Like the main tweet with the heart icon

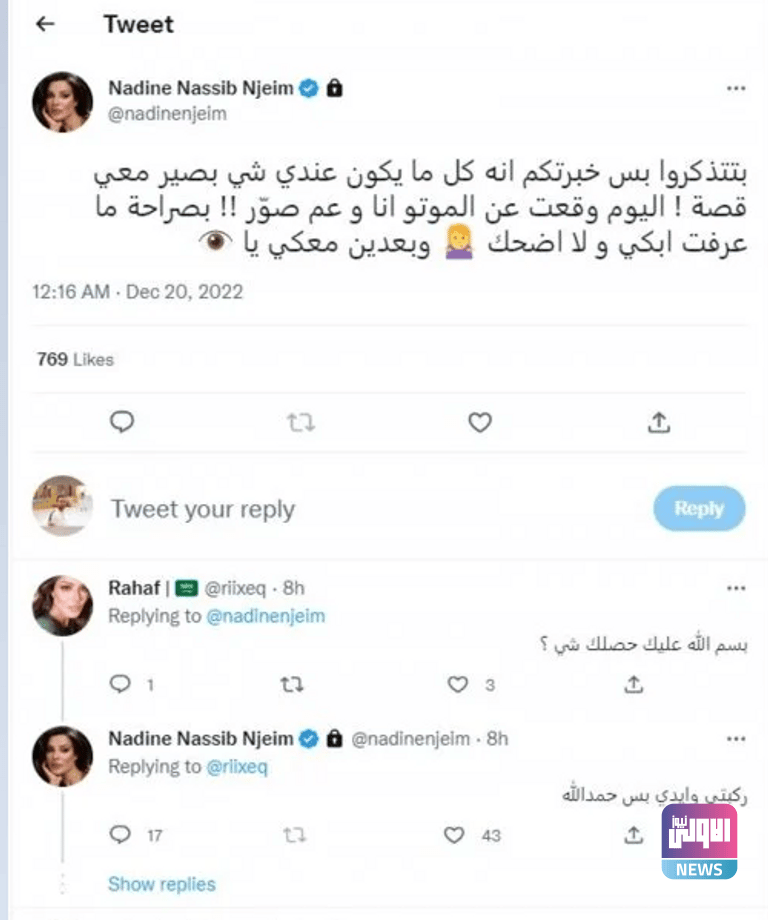click(480, 423)
